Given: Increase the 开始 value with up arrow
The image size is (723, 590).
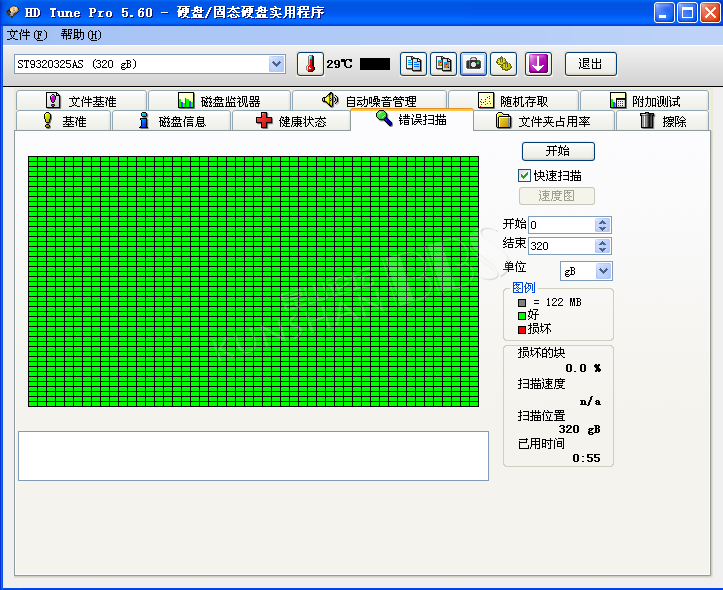Looking at the screenshot, I should [602, 222].
